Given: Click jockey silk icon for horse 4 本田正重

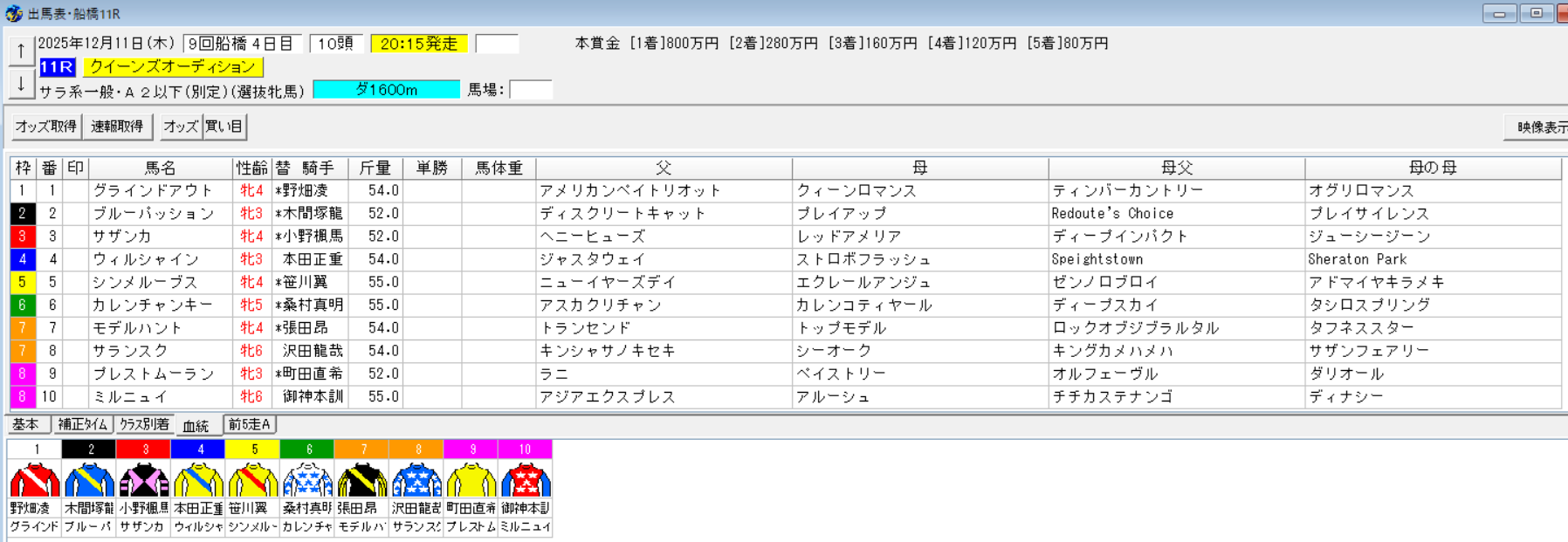Looking at the screenshot, I should (199, 480).
